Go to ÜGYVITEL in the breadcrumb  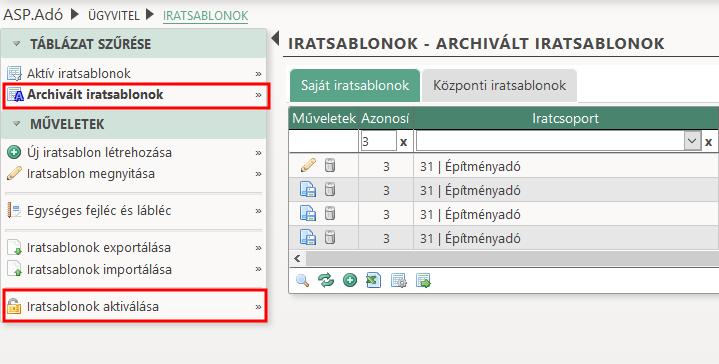[114, 16]
